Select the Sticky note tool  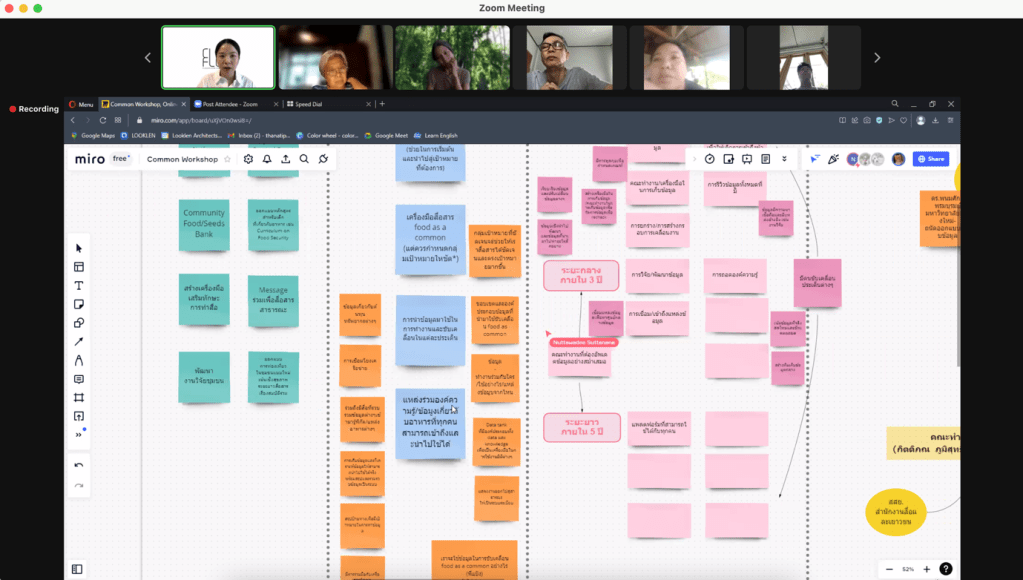[x=79, y=304]
